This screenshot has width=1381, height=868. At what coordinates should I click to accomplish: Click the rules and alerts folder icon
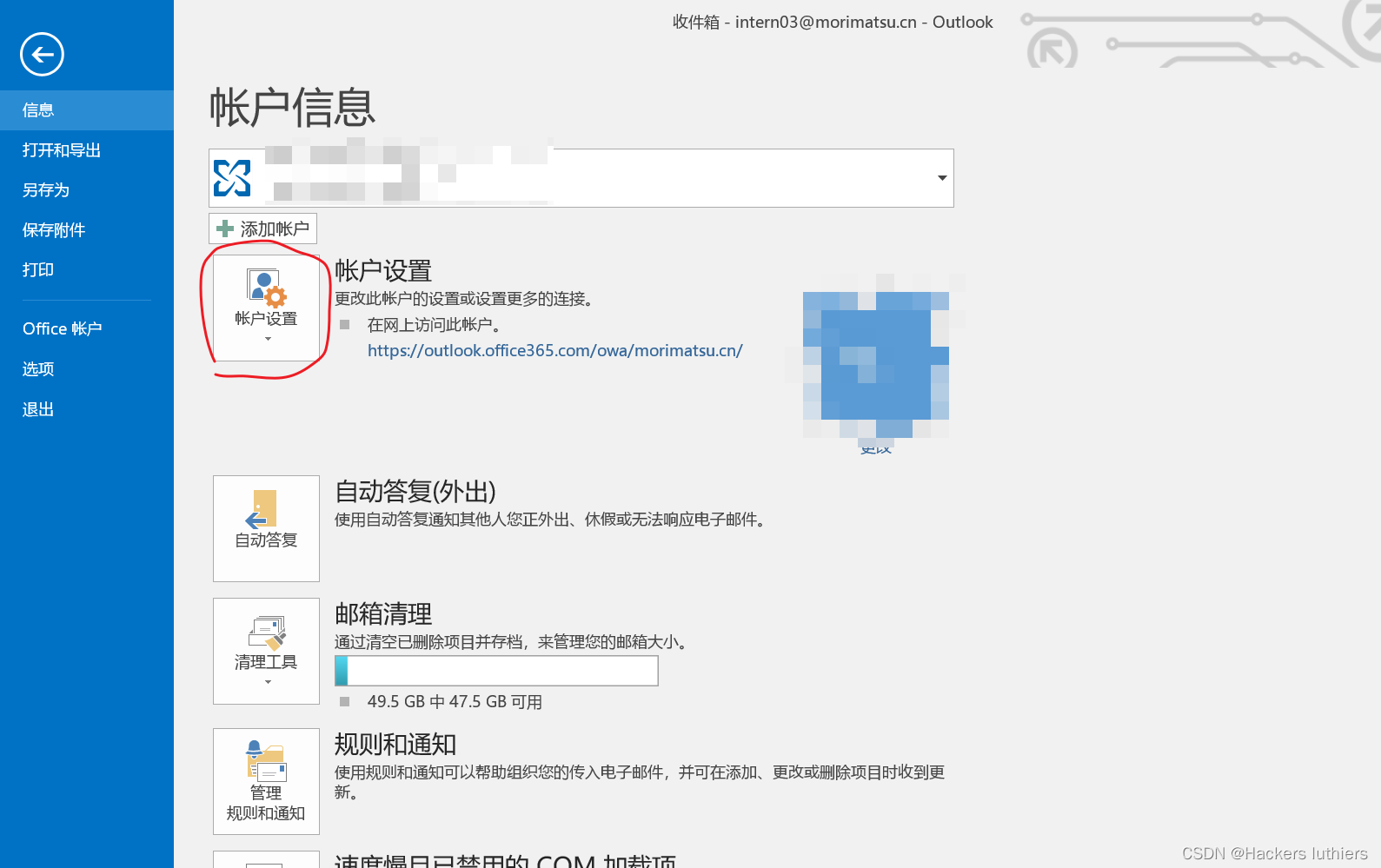point(266,760)
